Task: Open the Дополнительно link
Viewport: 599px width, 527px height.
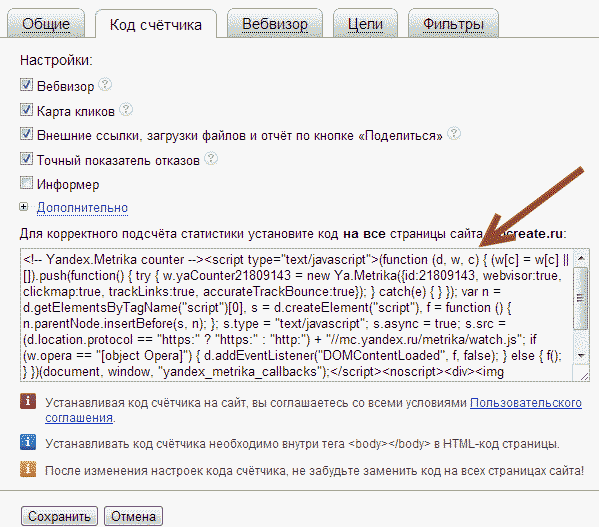Action: click(82, 207)
